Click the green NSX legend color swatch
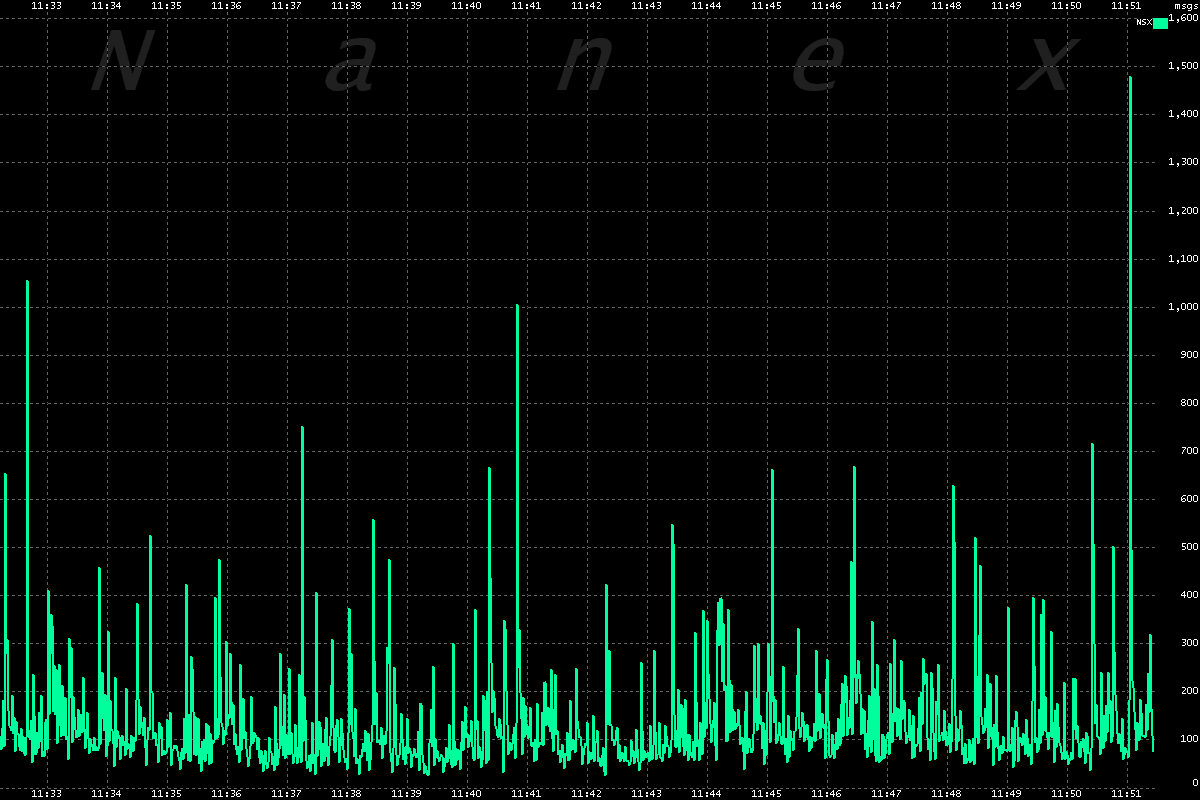This screenshot has width=1200, height=800. [x=1160, y=23]
